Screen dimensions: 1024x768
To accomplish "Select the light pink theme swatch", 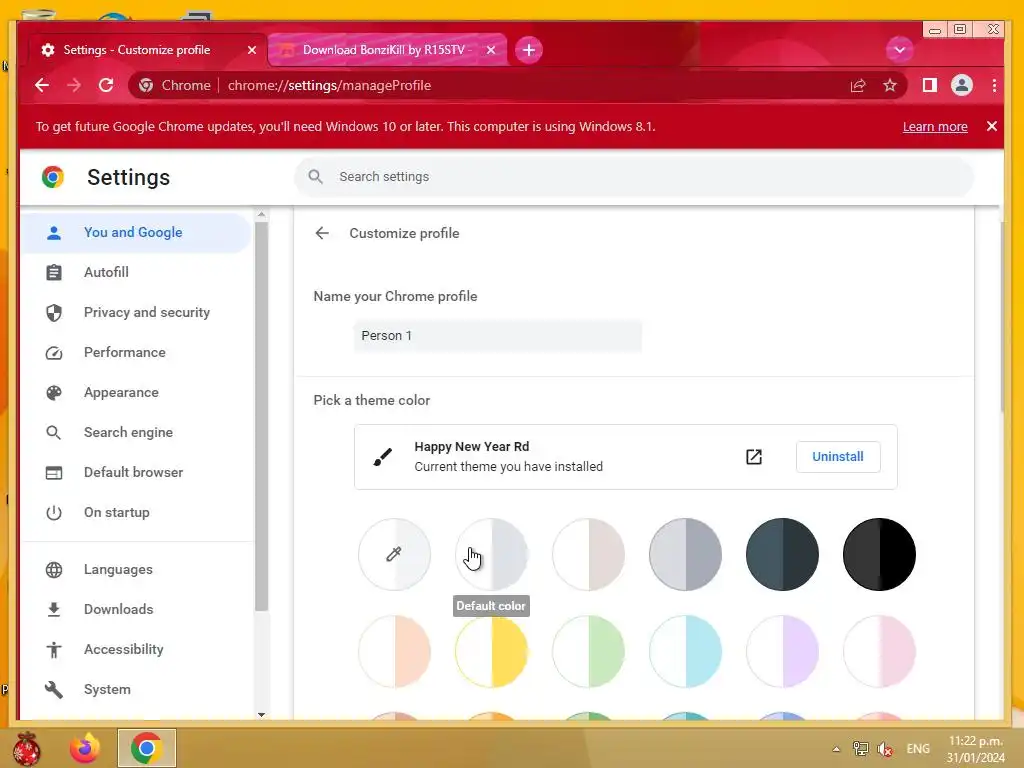I will pyautogui.click(x=879, y=651).
